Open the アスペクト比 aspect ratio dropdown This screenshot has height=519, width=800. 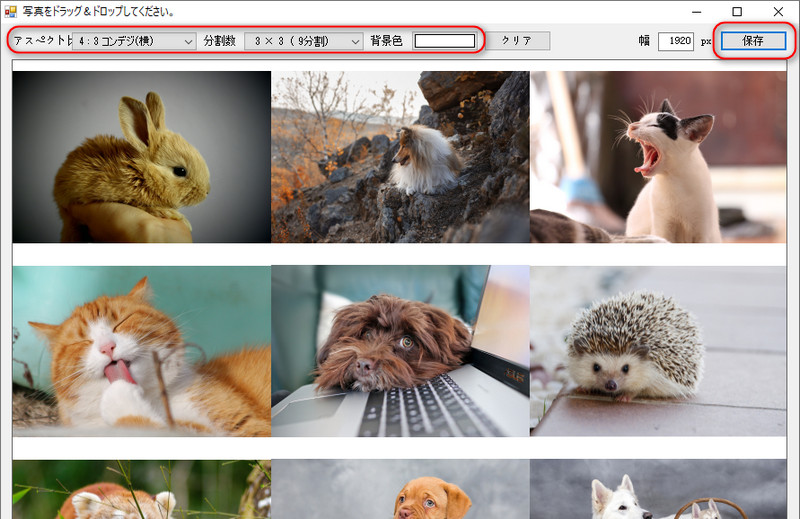[134, 41]
